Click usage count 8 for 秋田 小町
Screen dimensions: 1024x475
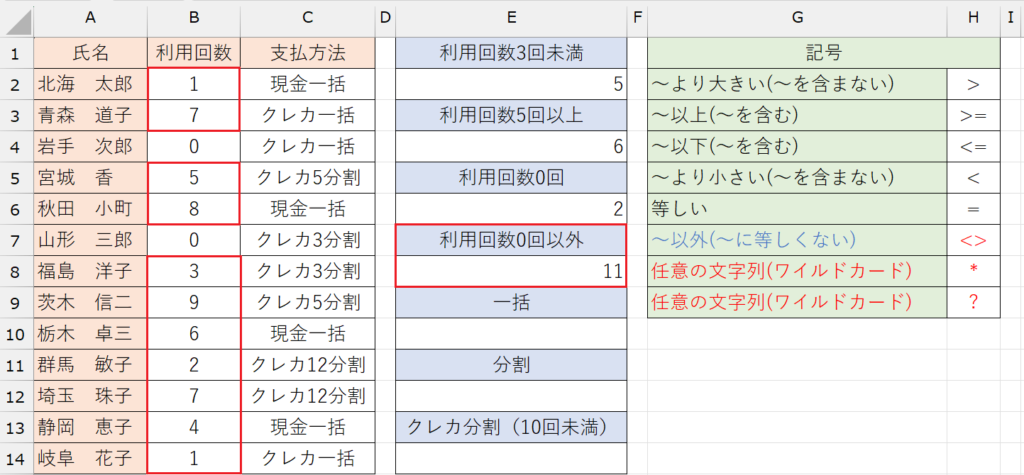click(194, 209)
